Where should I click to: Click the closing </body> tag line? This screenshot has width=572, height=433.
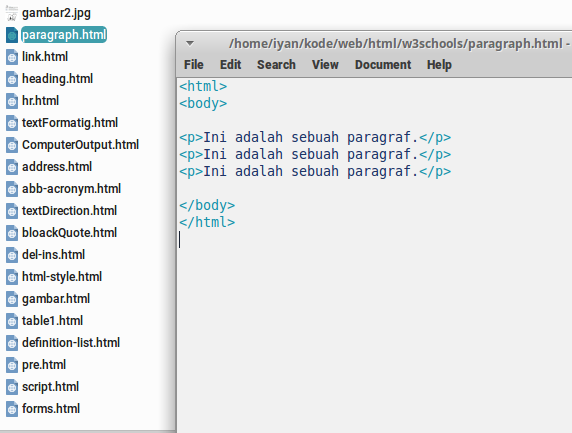point(207,205)
